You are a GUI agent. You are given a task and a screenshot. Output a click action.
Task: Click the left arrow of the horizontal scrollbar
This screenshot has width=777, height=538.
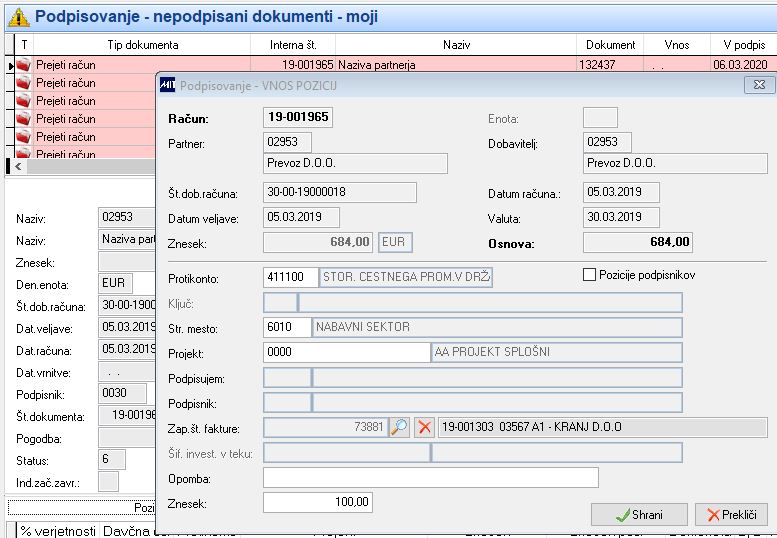click(x=18, y=166)
